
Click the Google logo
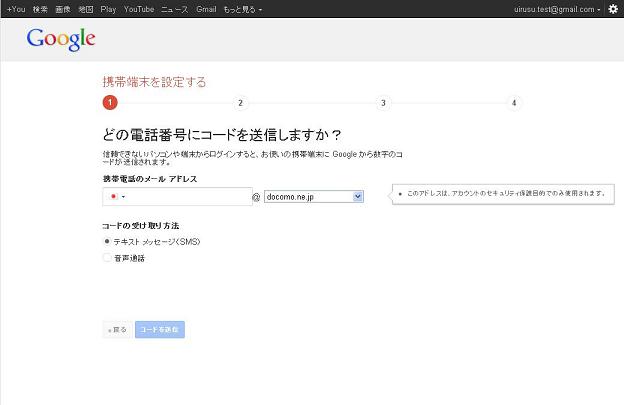61,39
